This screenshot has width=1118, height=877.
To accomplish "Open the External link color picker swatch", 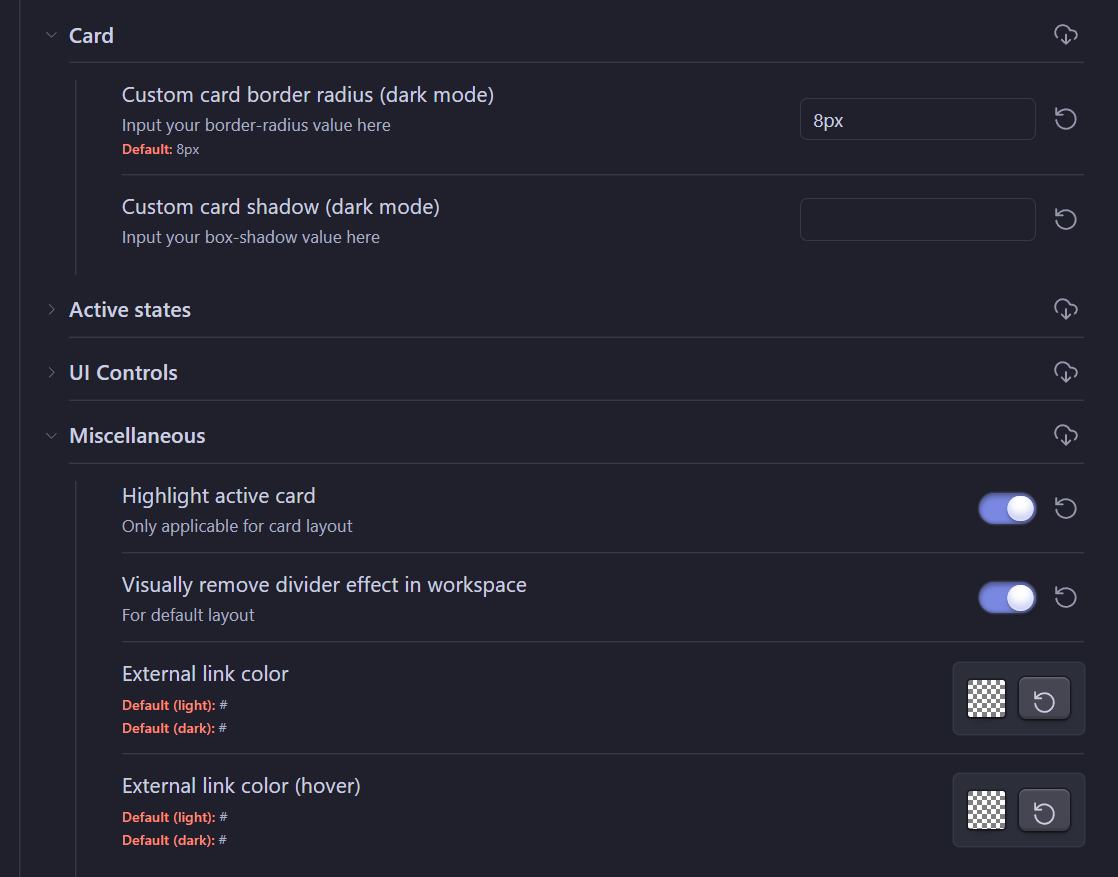I will 985,699.
